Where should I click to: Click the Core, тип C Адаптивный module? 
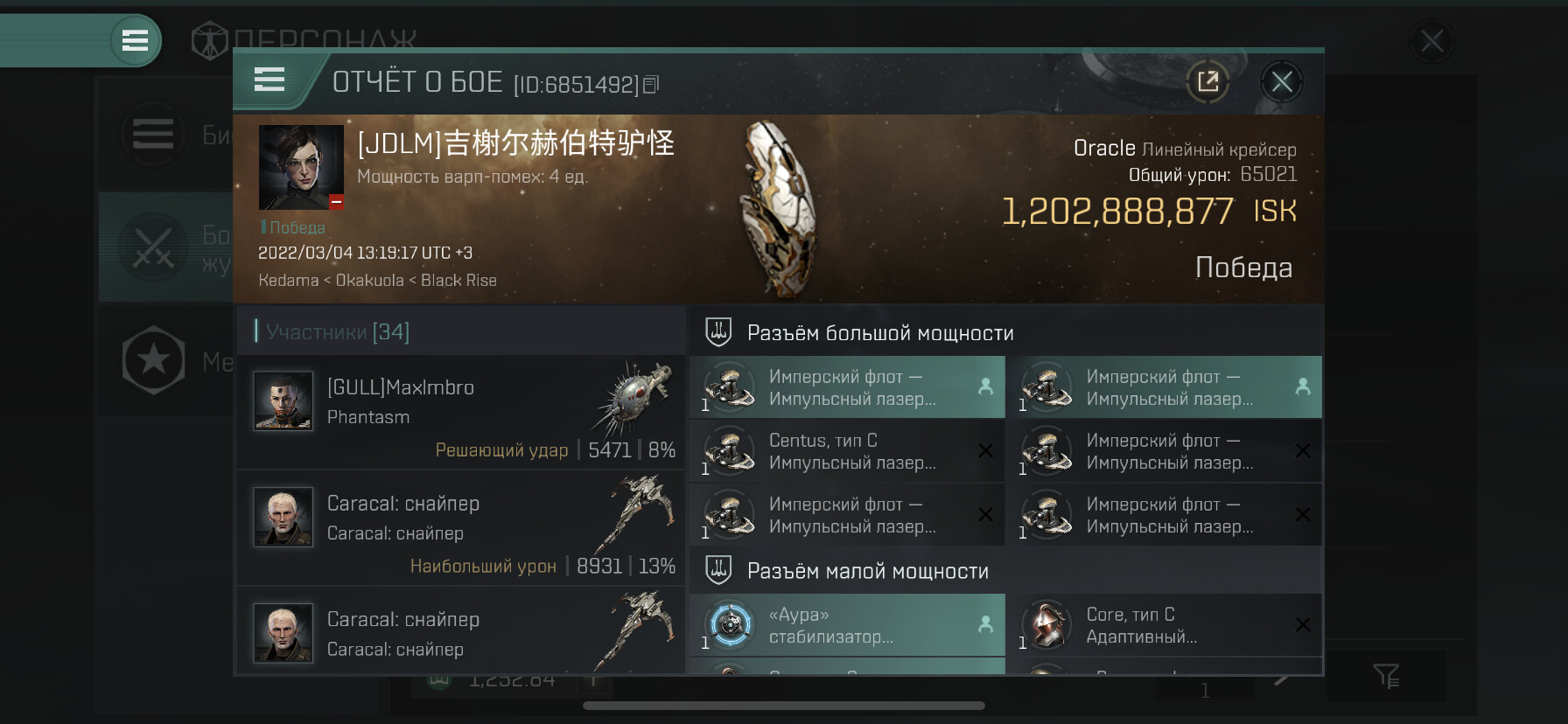[1164, 625]
